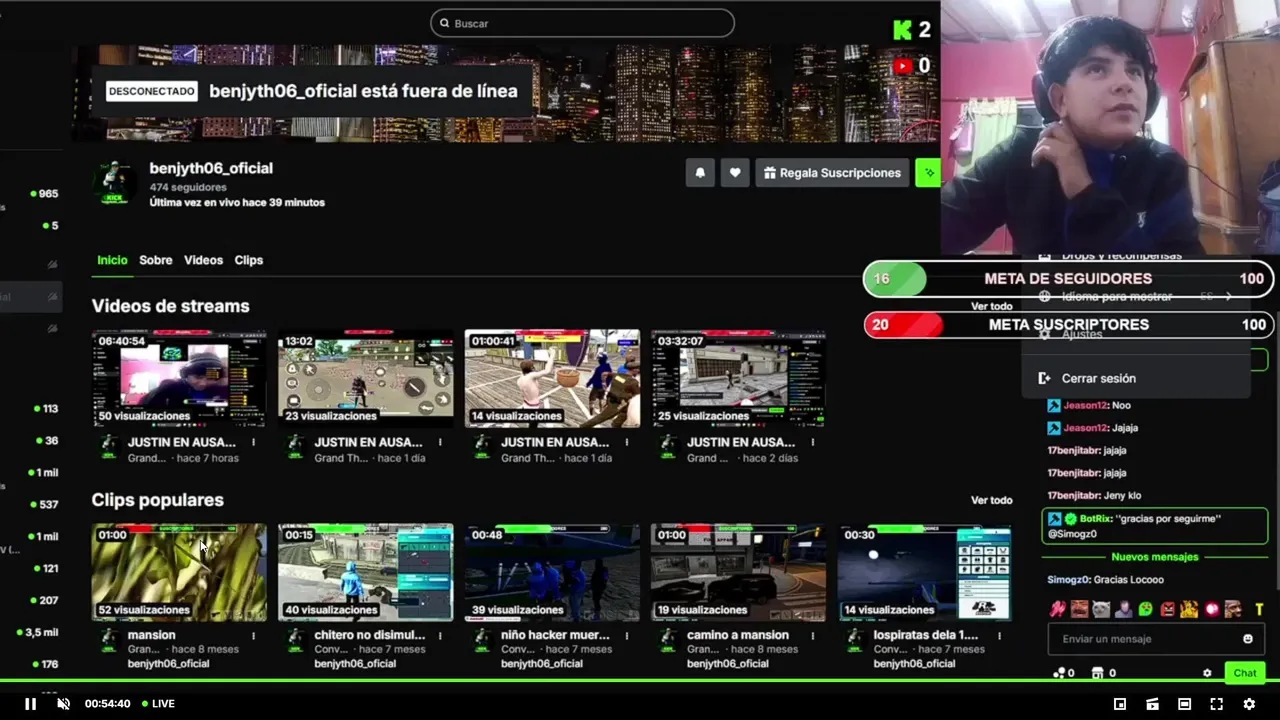Activate mini player icon
The image size is (1280, 720).
click(1120, 704)
